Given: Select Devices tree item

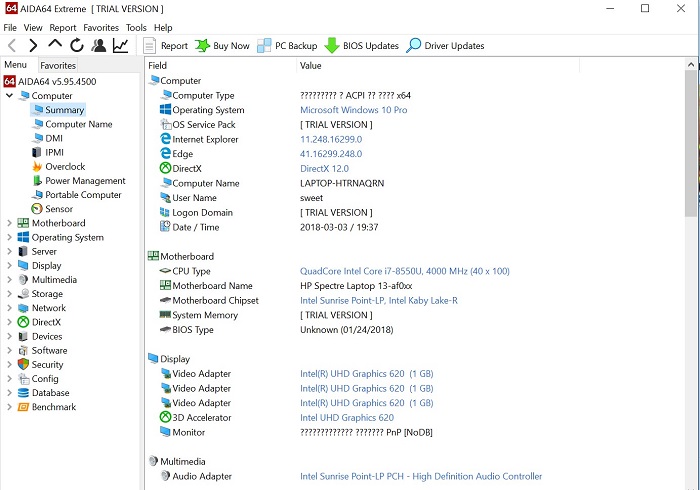Looking at the screenshot, I should coord(40,336).
